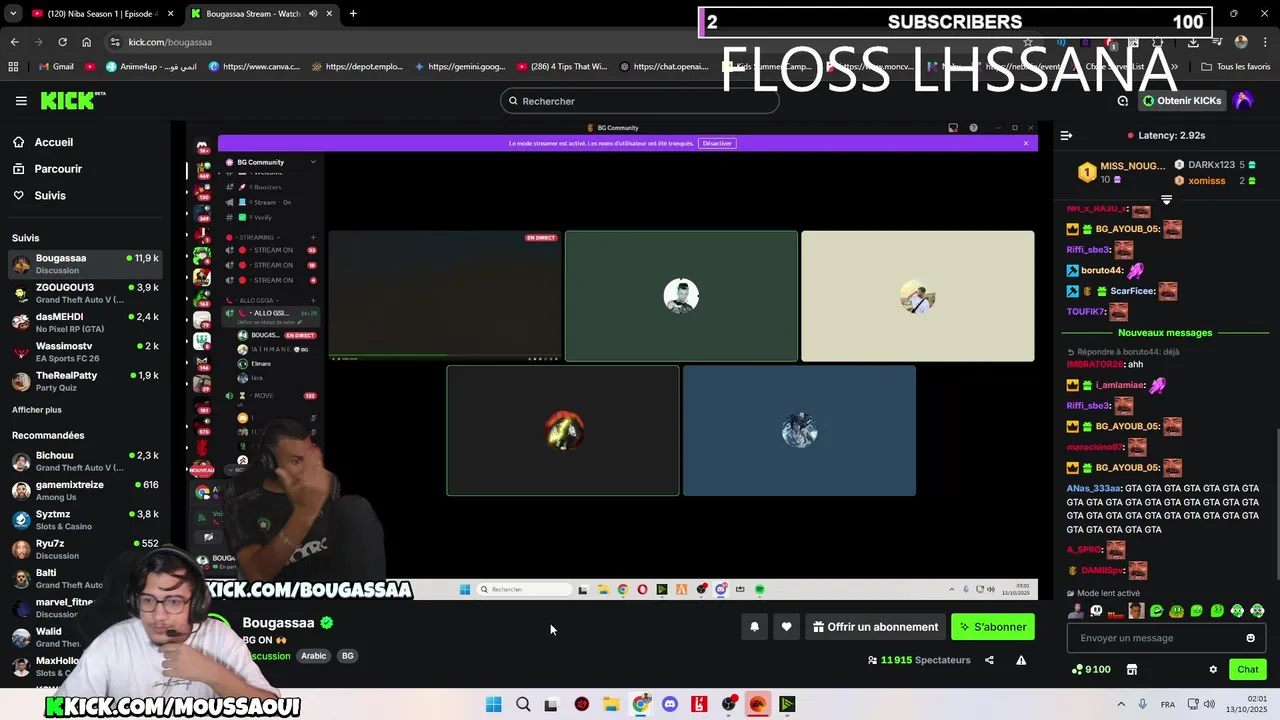Reload the current page

(x=62, y=42)
